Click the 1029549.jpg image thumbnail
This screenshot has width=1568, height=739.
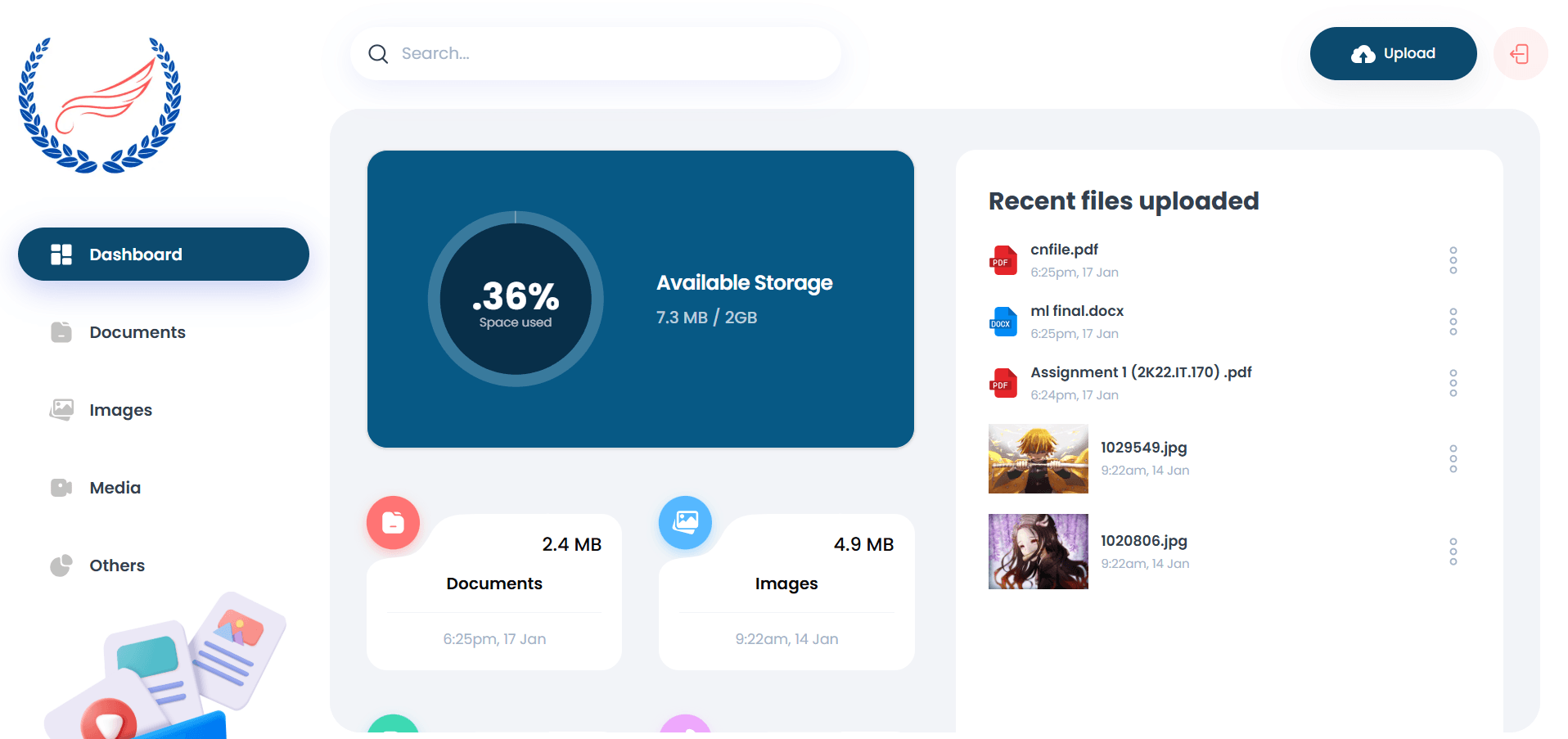click(1038, 459)
